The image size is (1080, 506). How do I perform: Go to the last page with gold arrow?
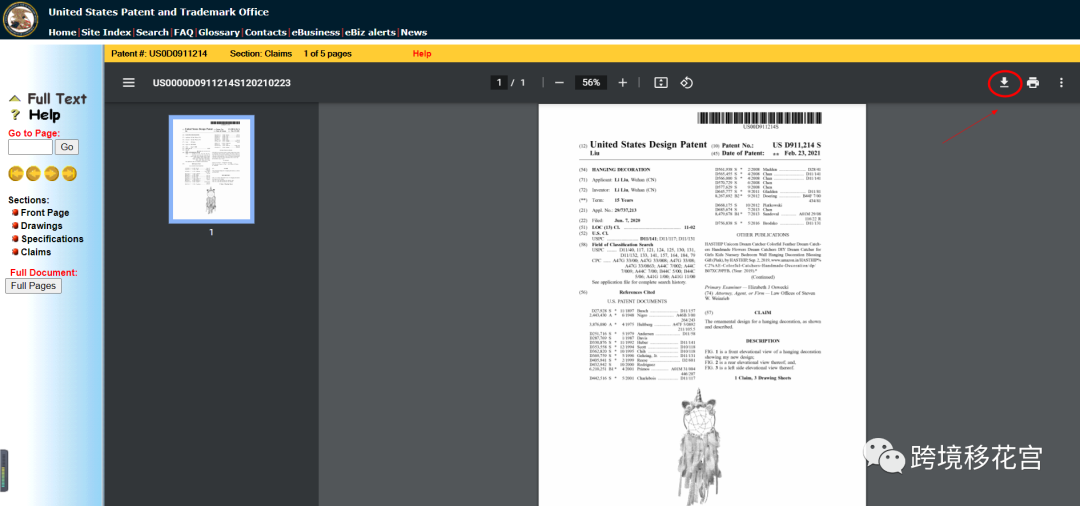[70, 173]
